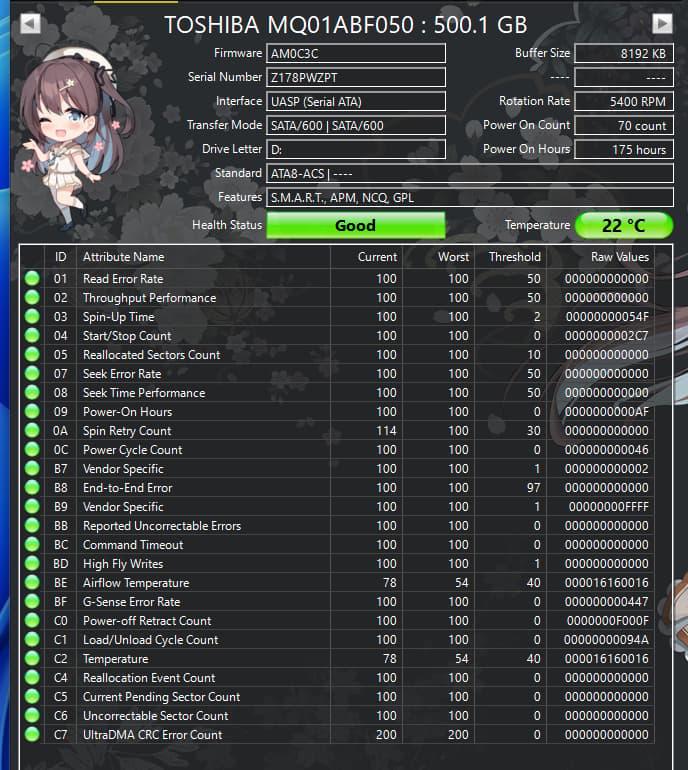Click the Serial Number field Z178PWZPT
The width and height of the screenshot is (688, 770).
(x=356, y=78)
